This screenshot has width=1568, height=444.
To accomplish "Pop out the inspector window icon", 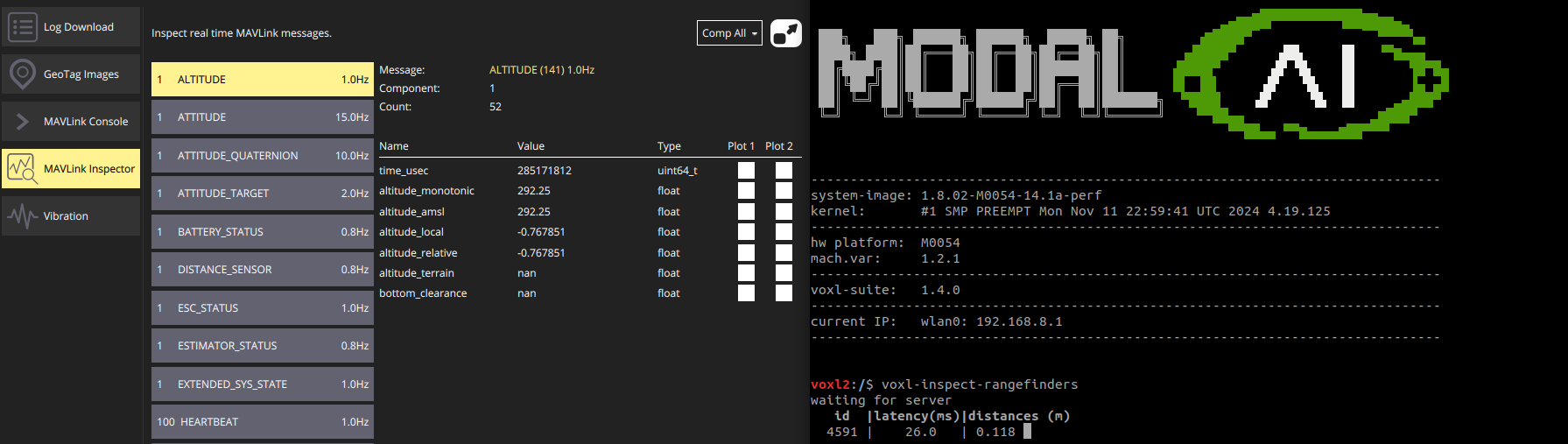I will point(786,33).
